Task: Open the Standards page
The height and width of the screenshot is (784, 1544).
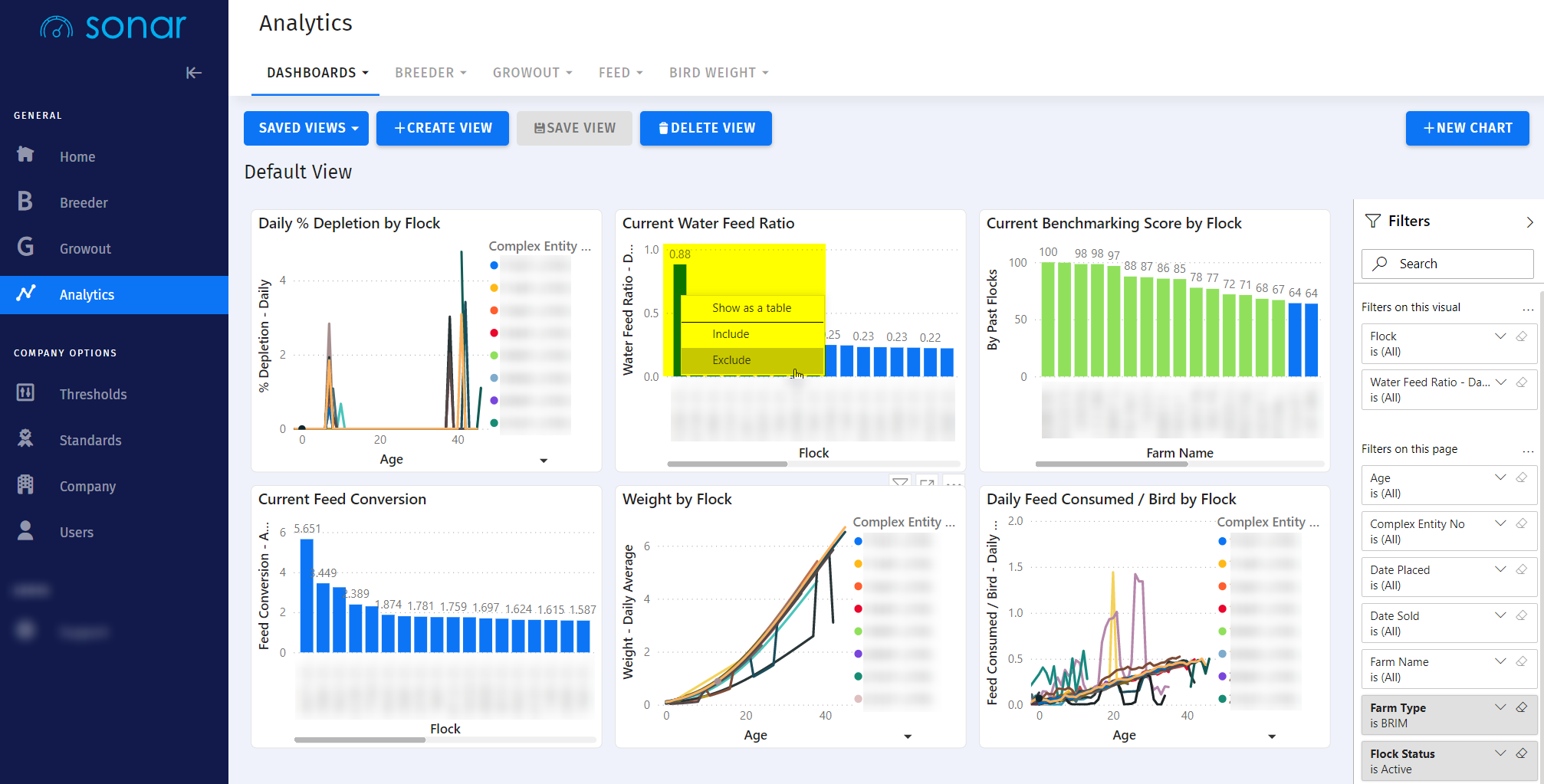Action: (x=114, y=440)
